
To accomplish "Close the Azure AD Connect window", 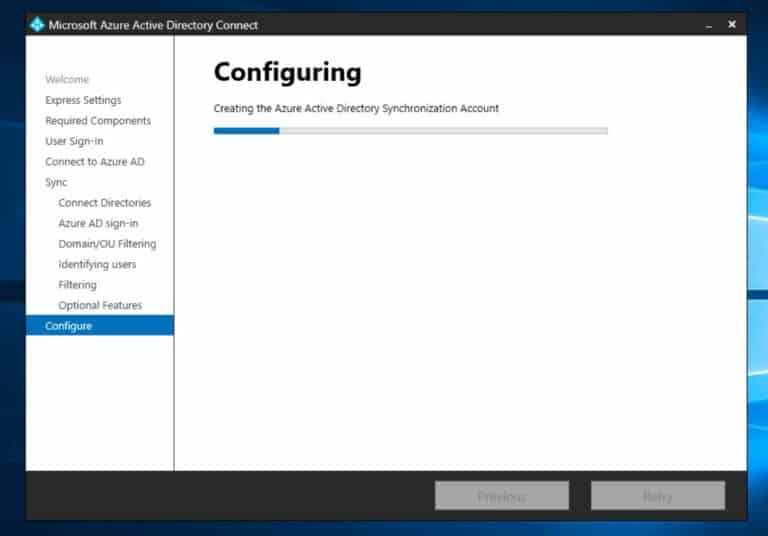I will click(x=732, y=24).
